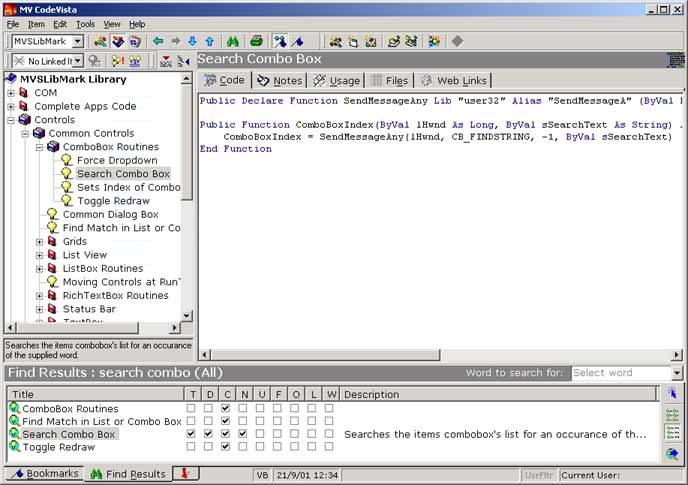This screenshot has height=485, width=688.
Task: Switch to the Bookmarks tab
Action: (46, 474)
